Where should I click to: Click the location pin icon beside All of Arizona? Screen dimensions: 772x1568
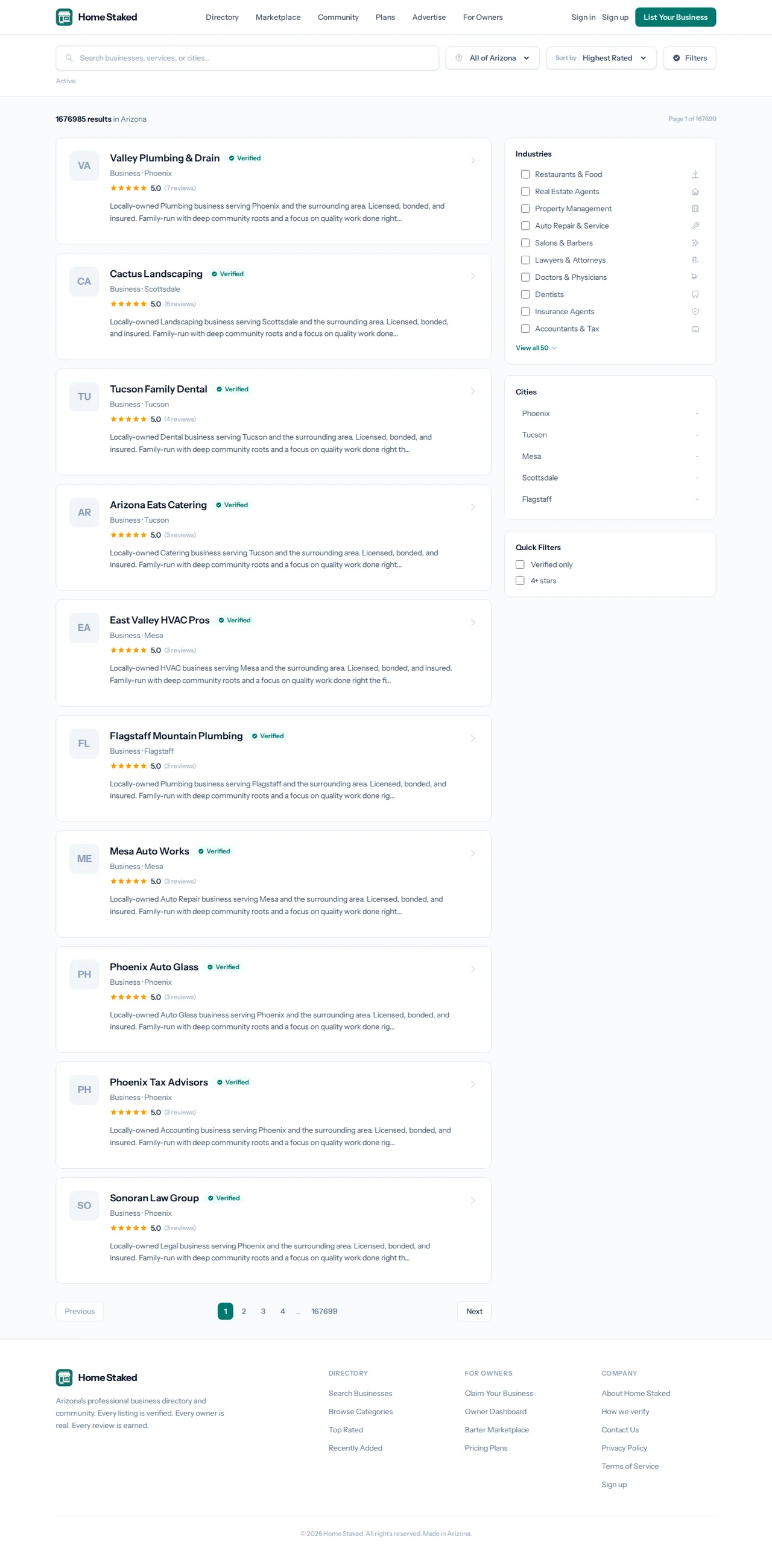459,58
